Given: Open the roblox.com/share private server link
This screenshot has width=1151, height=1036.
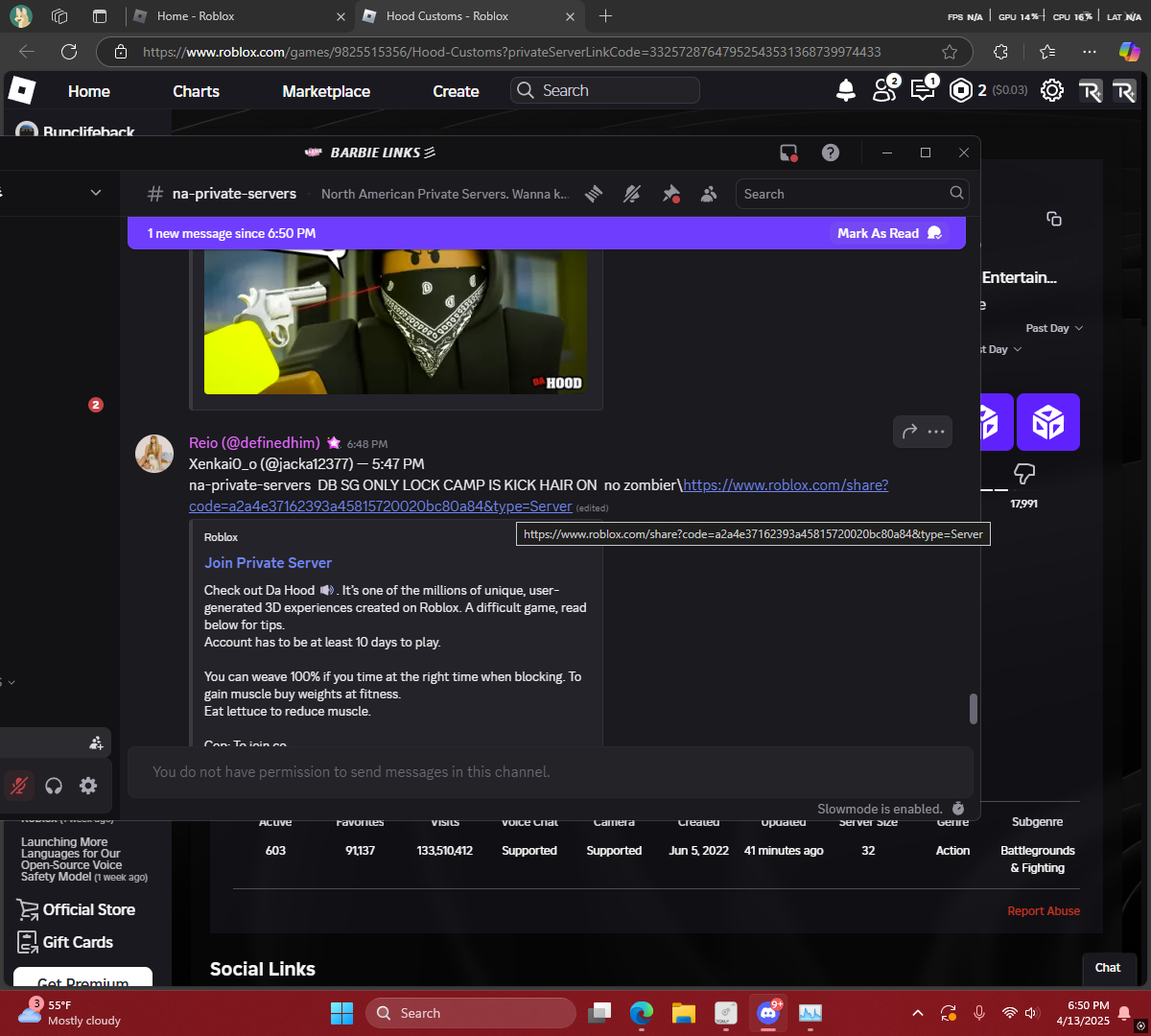Looking at the screenshot, I should pyautogui.click(x=538, y=495).
